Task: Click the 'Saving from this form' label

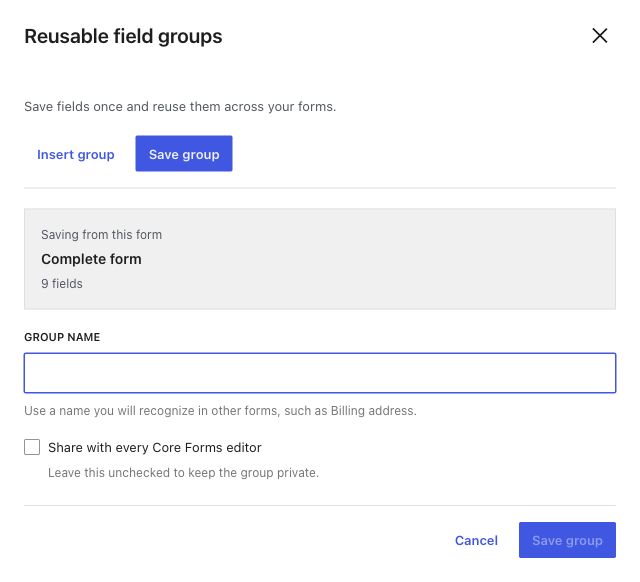Action: point(101,235)
